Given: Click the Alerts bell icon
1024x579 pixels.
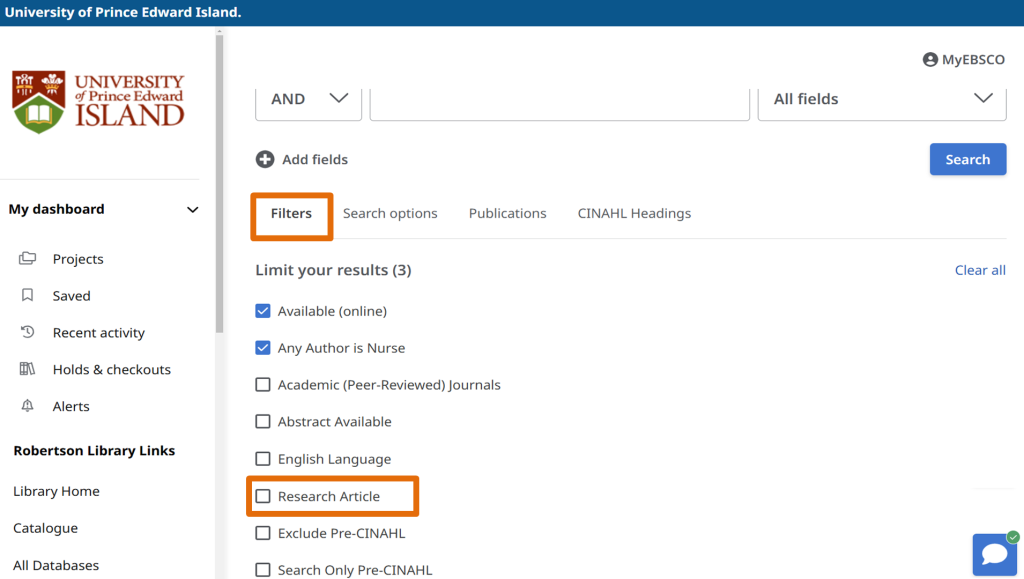Looking at the screenshot, I should point(28,407).
